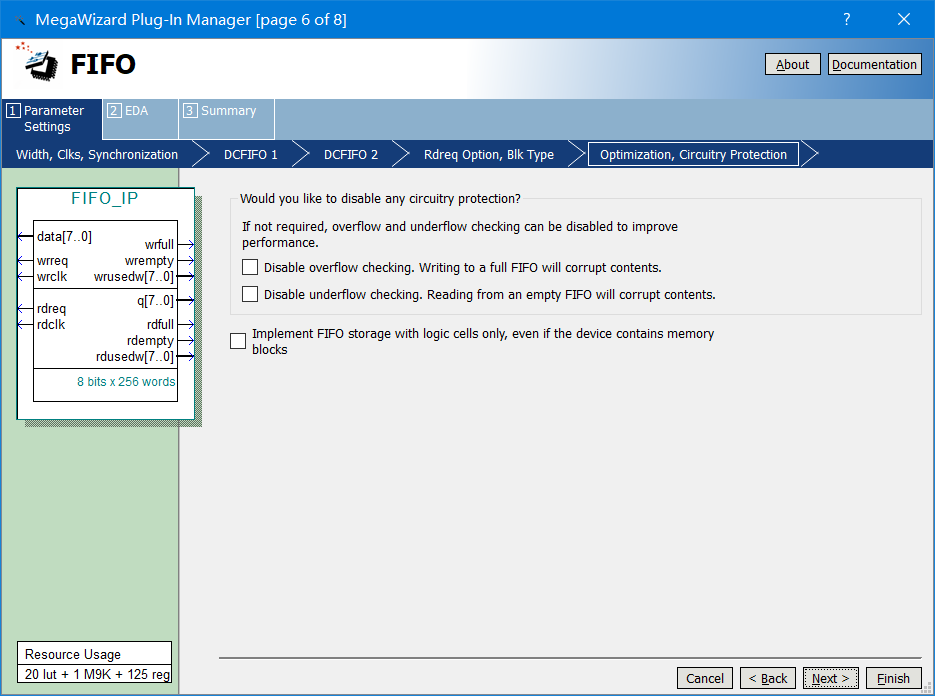Select the wrclk port label

[52, 277]
